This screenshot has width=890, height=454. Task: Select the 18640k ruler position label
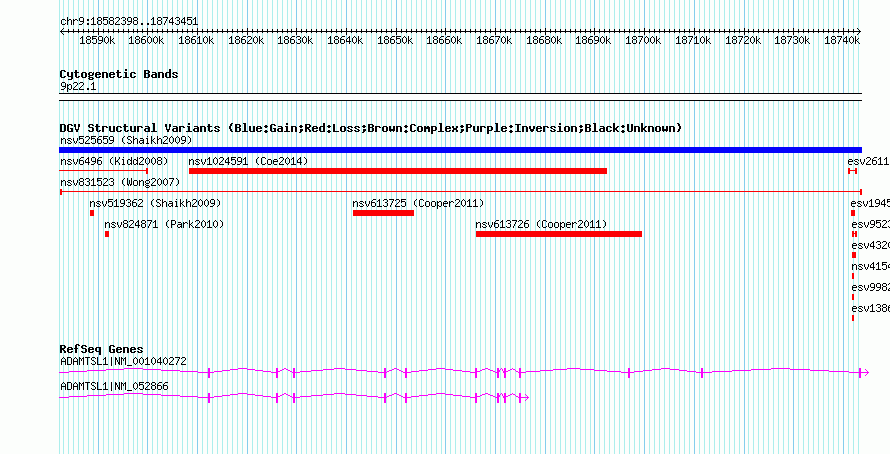(x=345, y=41)
